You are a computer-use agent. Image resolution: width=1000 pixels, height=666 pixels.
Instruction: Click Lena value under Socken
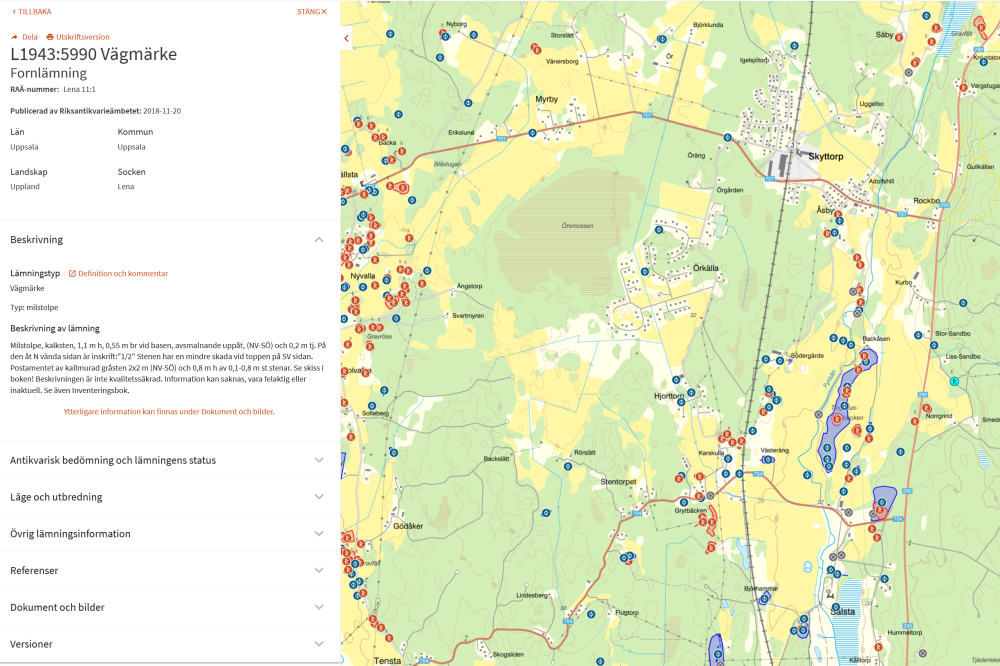point(126,186)
